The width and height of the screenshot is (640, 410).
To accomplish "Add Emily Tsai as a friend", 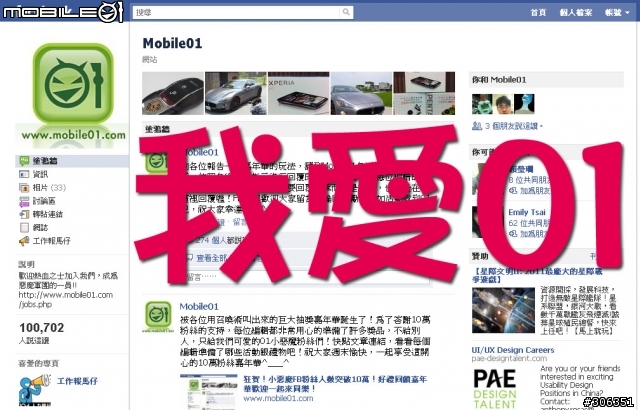I will click(529, 234).
